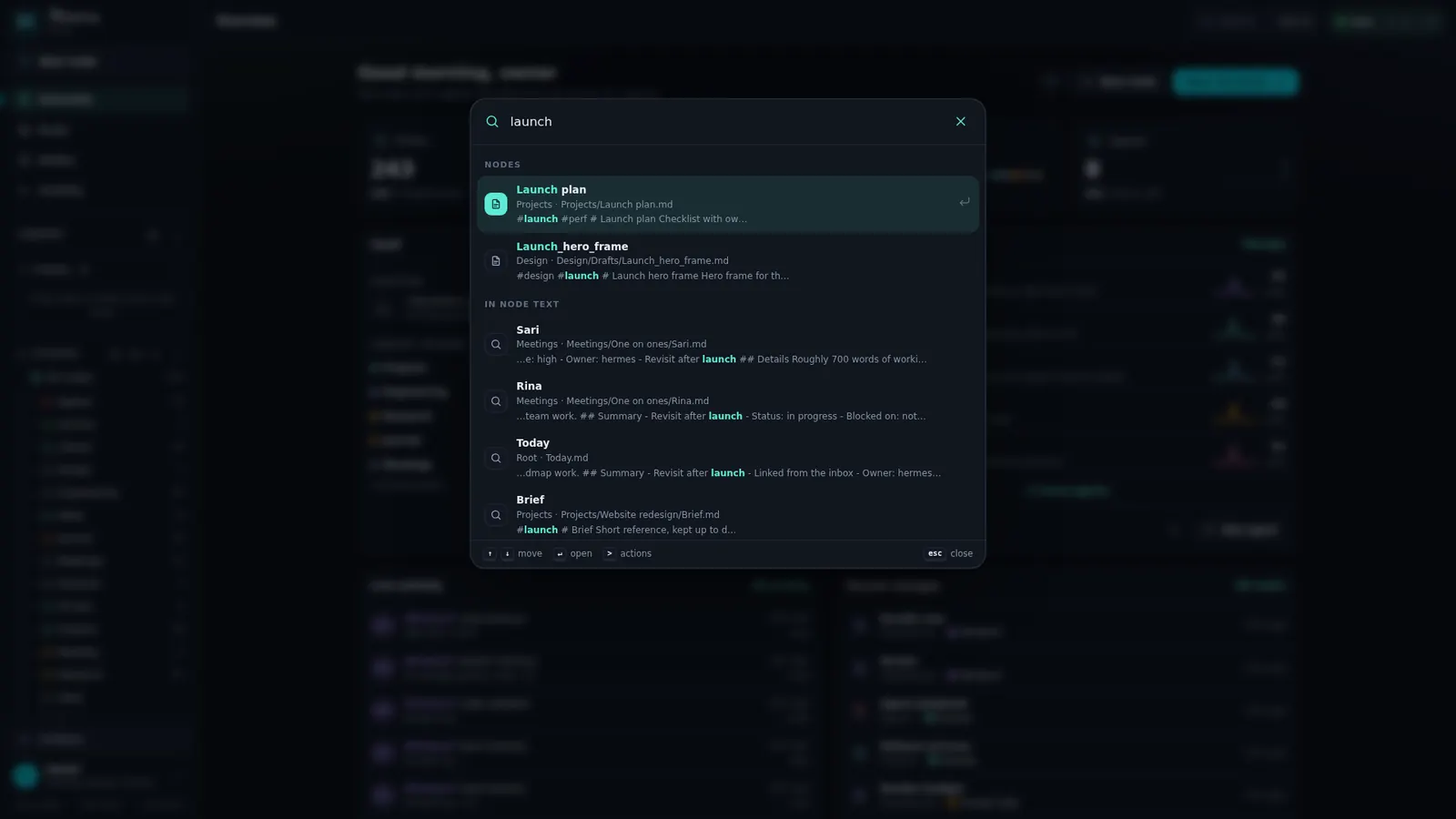The width and height of the screenshot is (1456, 819).
Task: Open the Brief website redesign result
Action: [728, 514]
